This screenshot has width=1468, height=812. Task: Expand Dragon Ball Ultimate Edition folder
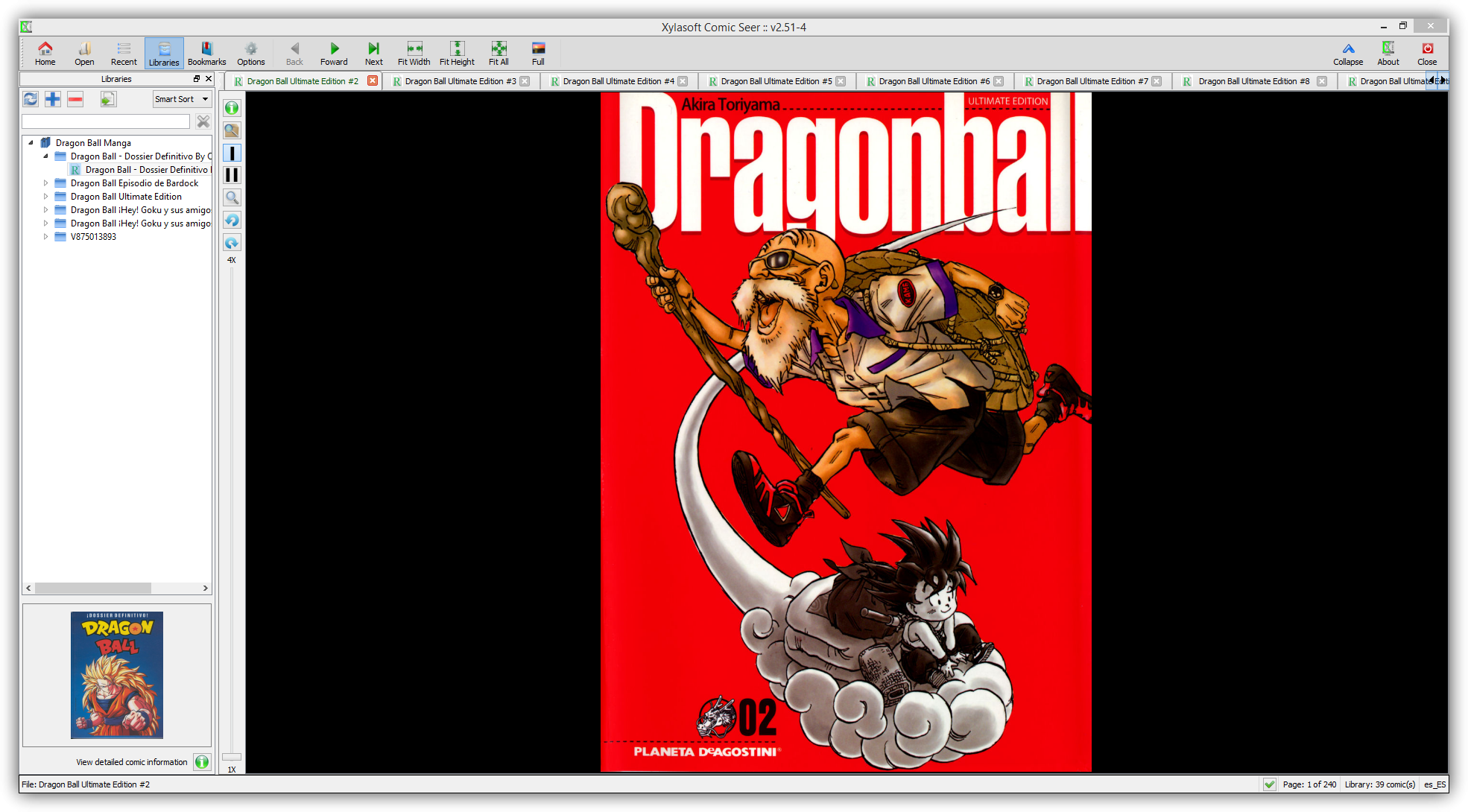pos(45,197)
